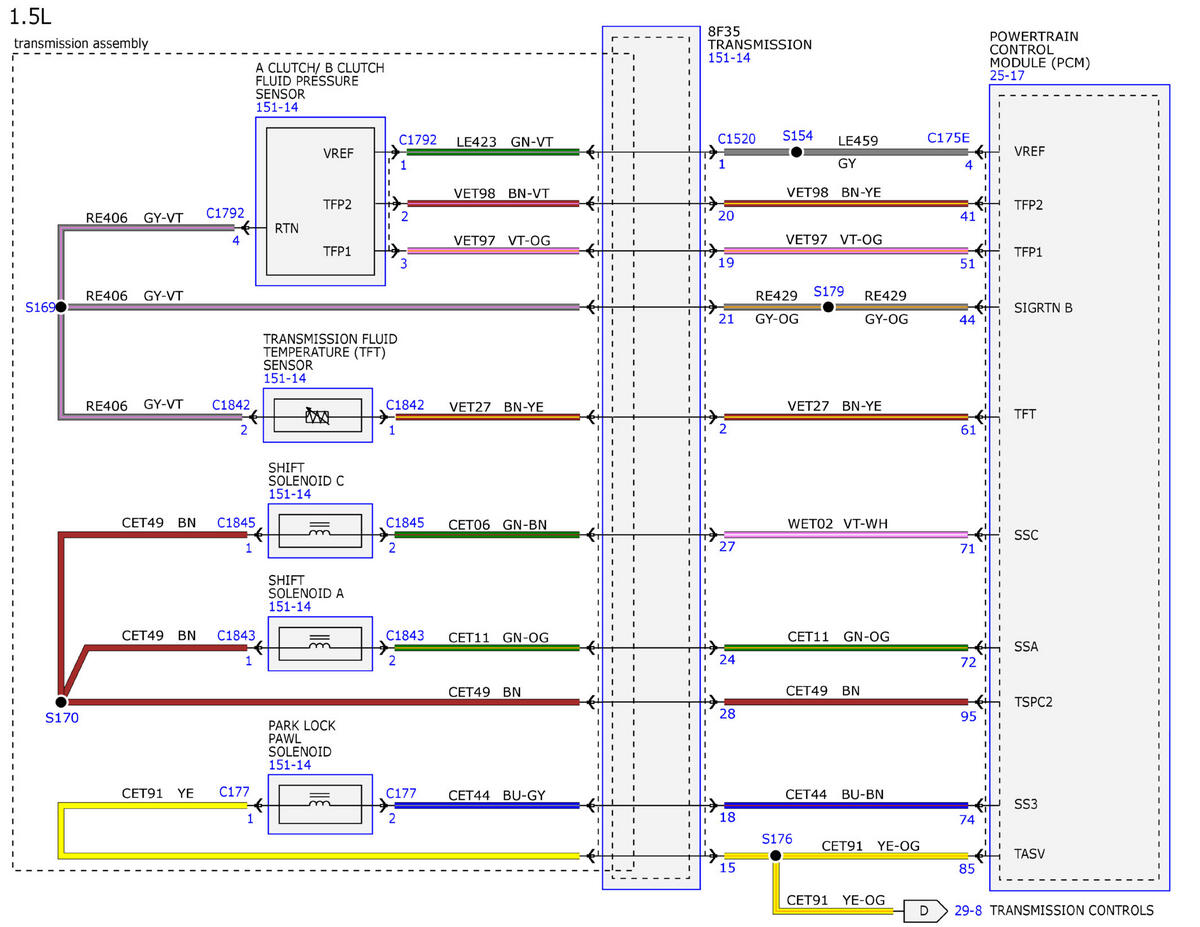The width and height of the screenshot is (1200, 927).
Task: Select the CET44 BU-BN wire label
Action: coord(835,794)
